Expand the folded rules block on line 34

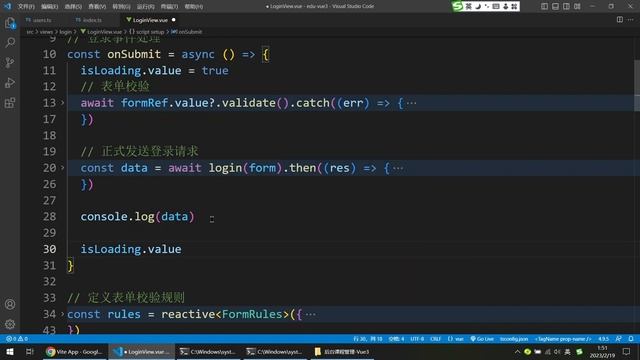coord(62,314)
